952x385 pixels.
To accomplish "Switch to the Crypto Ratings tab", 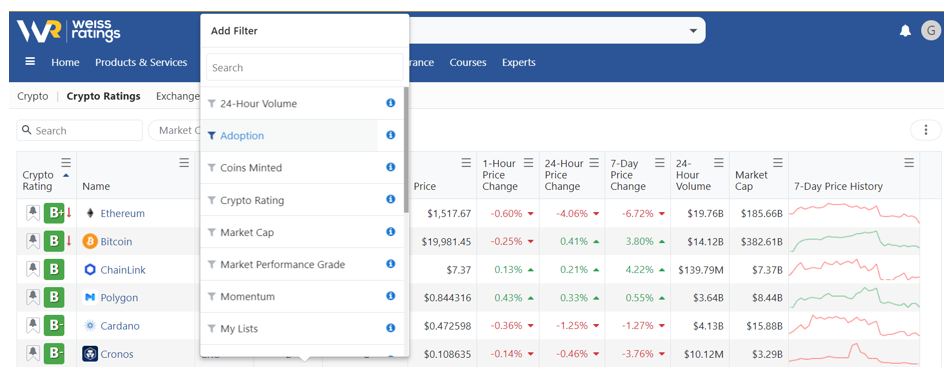I will (x=103, y=96).
